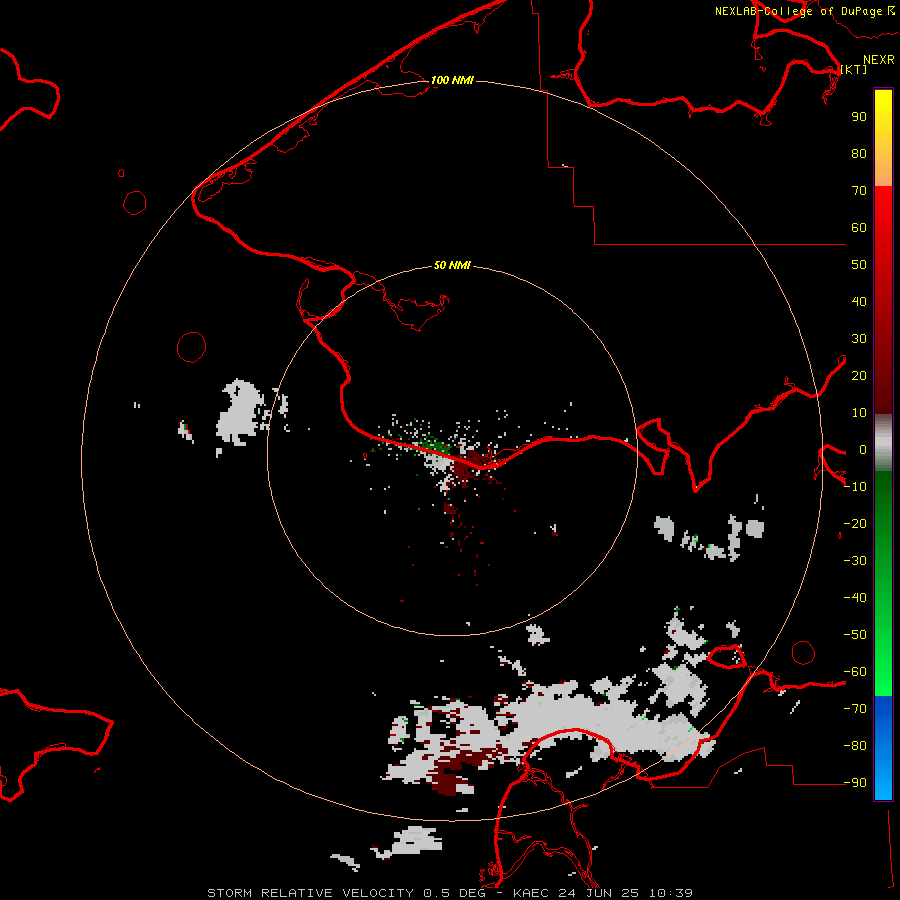Click the '[KT]' units label
This screenshot has width=900, height=900.
(853, 69)
